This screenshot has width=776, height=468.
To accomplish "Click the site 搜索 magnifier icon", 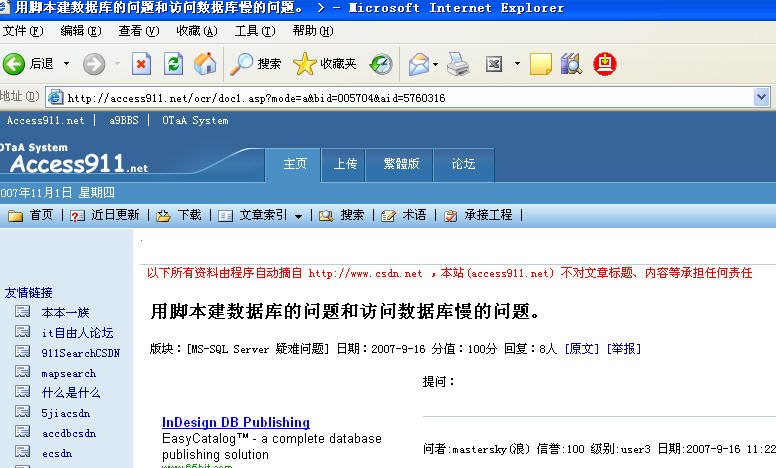I will coord(326,216).
